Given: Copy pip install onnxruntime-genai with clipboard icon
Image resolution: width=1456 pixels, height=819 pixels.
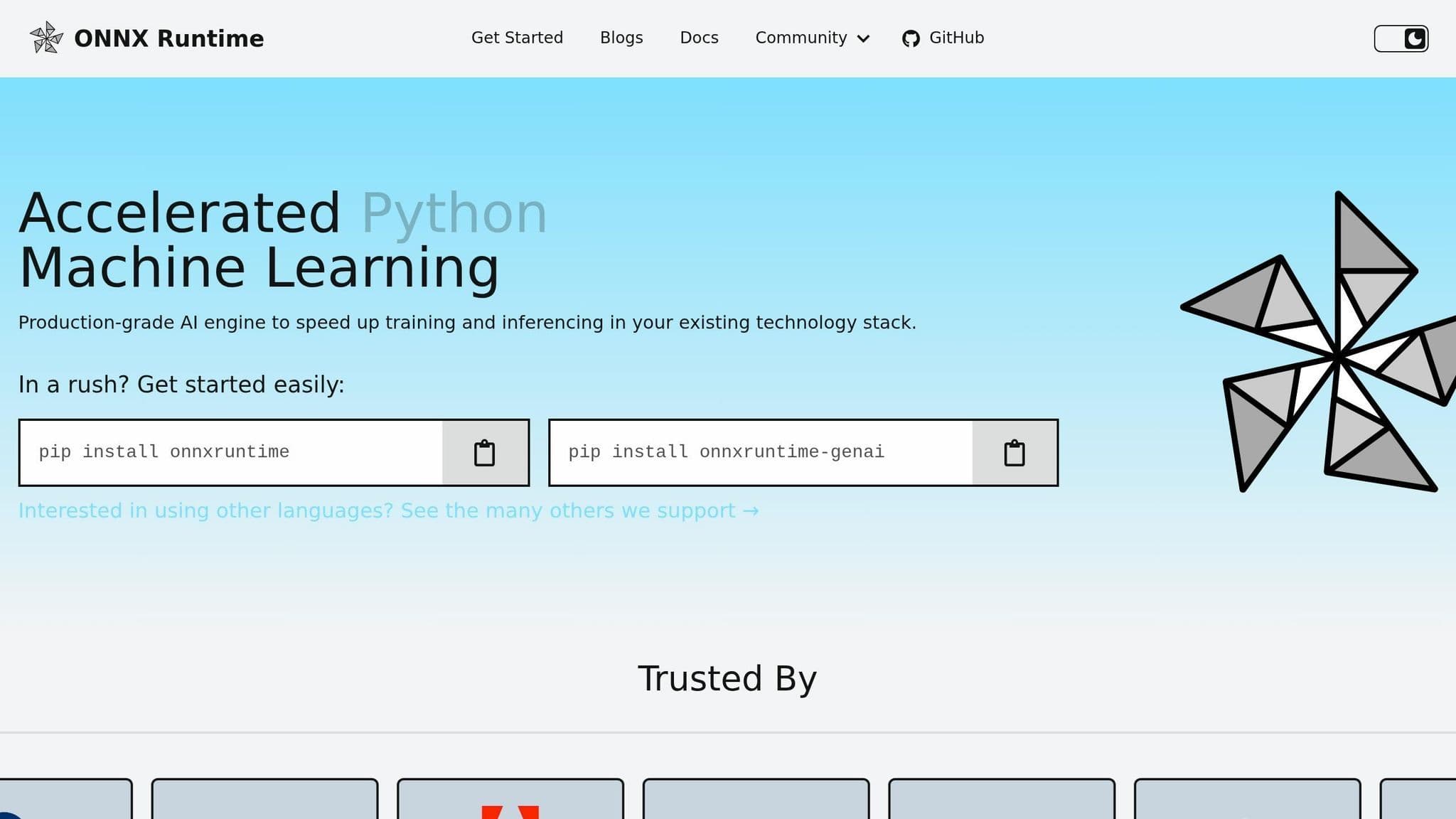Looking at the screenshot, I should (1015, 453).
